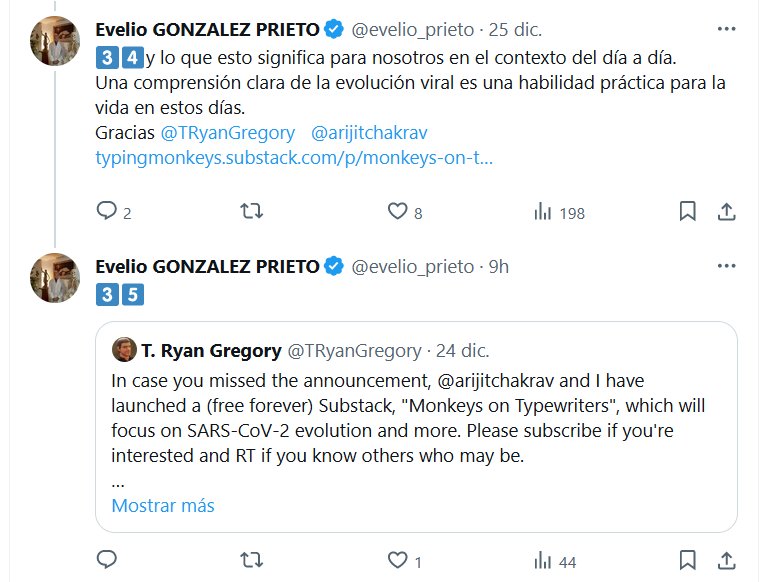The width and height of the screenshot is (772, 582).
Task: Share the first tweet
Action: (728, 211)
